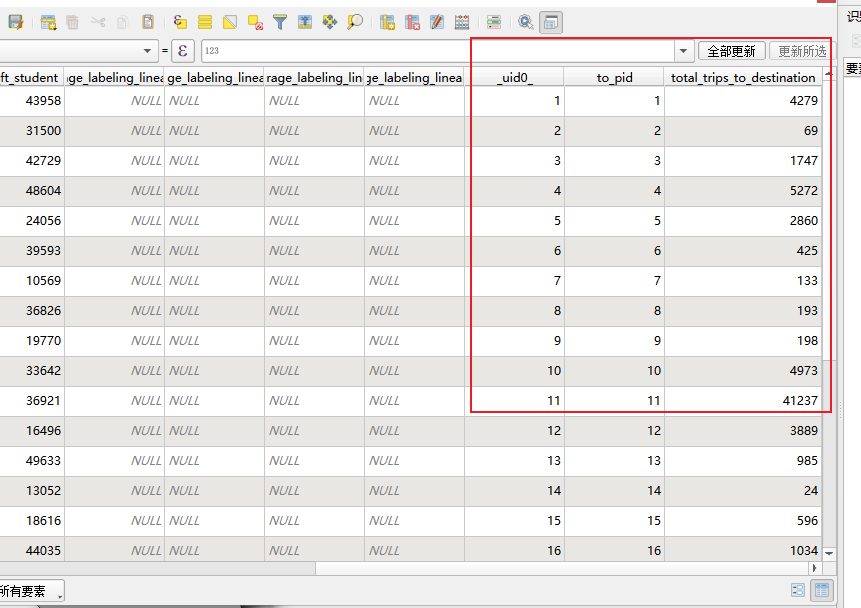Toggle dock attribute table button
Viewport: 861px width, 608px height.
[x=551, y=22]
